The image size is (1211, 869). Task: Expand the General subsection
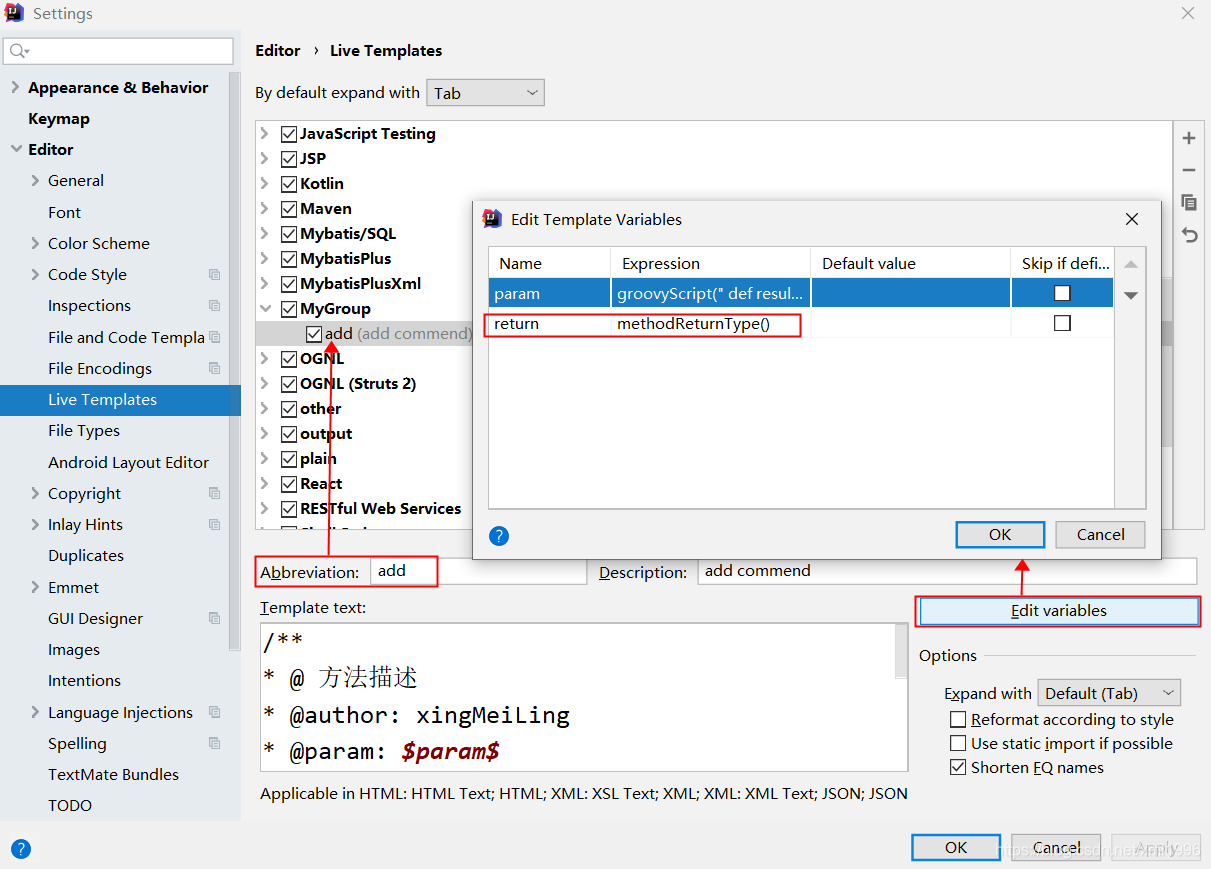coord(36,181)
